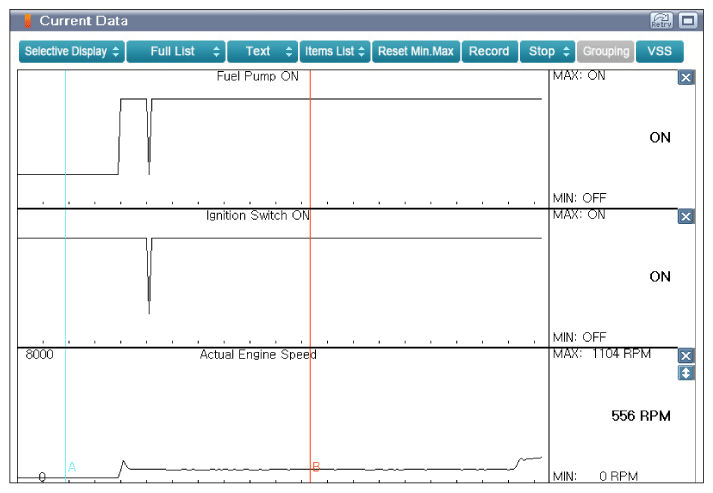Image resolution: width=713 pixels, height=493 pixels.
Task: Click the Actual Engine Speed scale adjust icon
Action: (686, 373)
